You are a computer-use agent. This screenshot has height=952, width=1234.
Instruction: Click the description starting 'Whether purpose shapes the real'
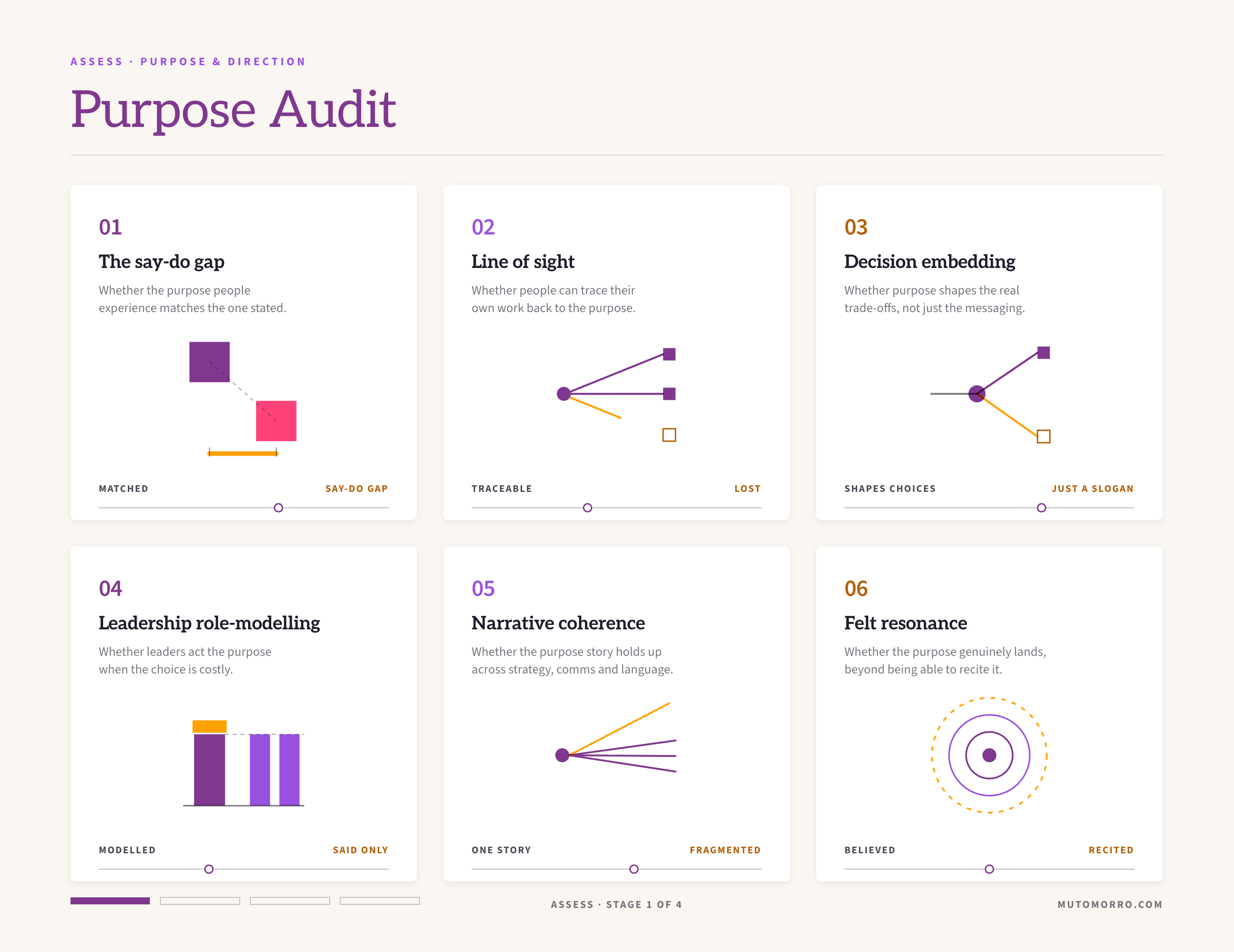coord(935,299)
